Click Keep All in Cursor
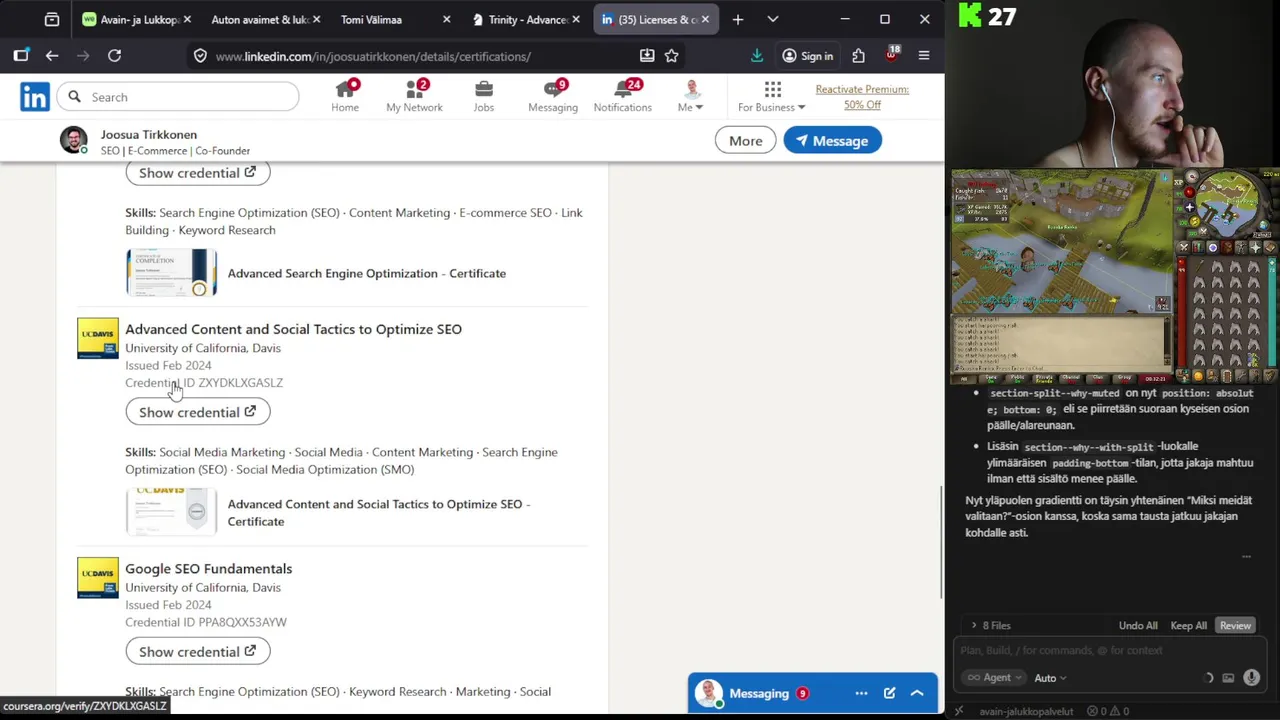 (1189, 626)
